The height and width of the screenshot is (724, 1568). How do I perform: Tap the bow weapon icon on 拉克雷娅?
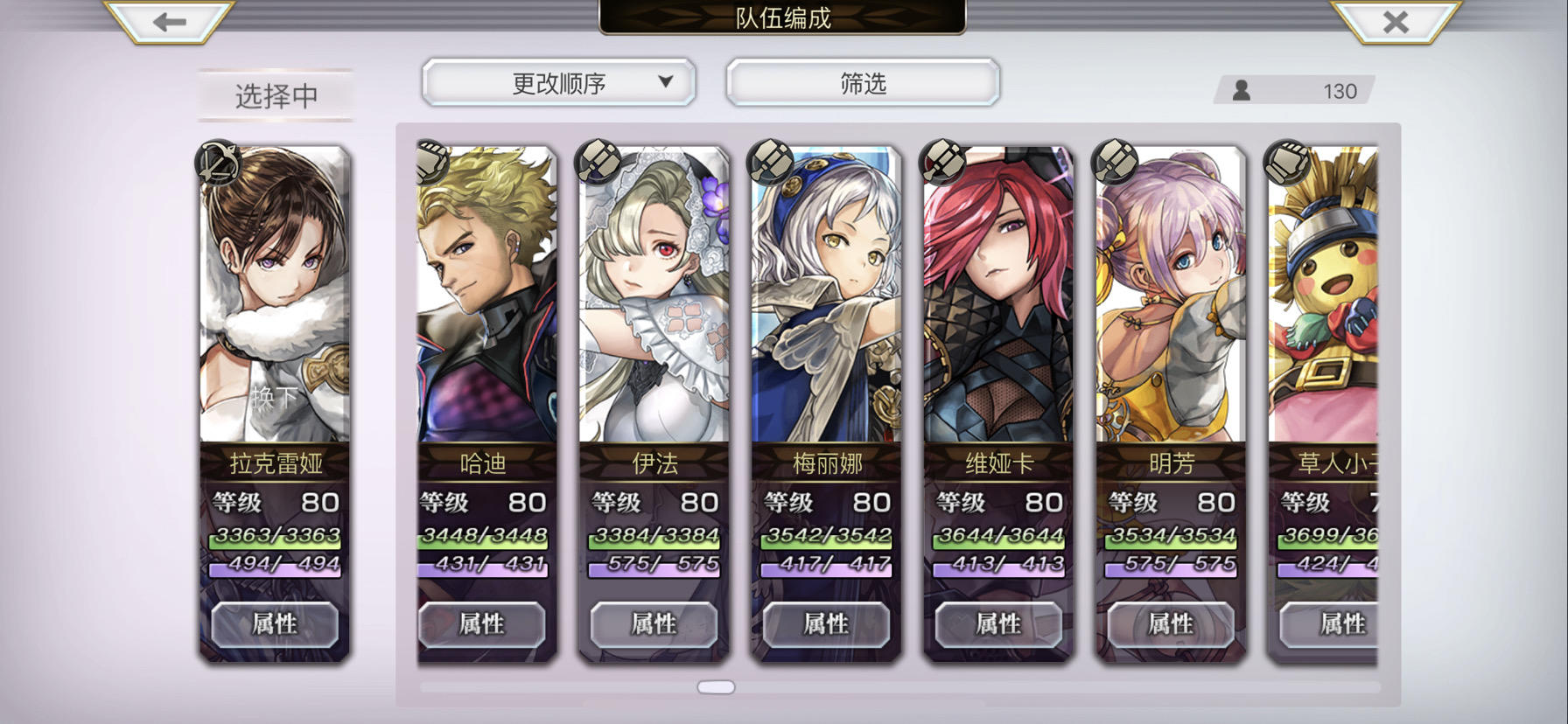point(218,163)
